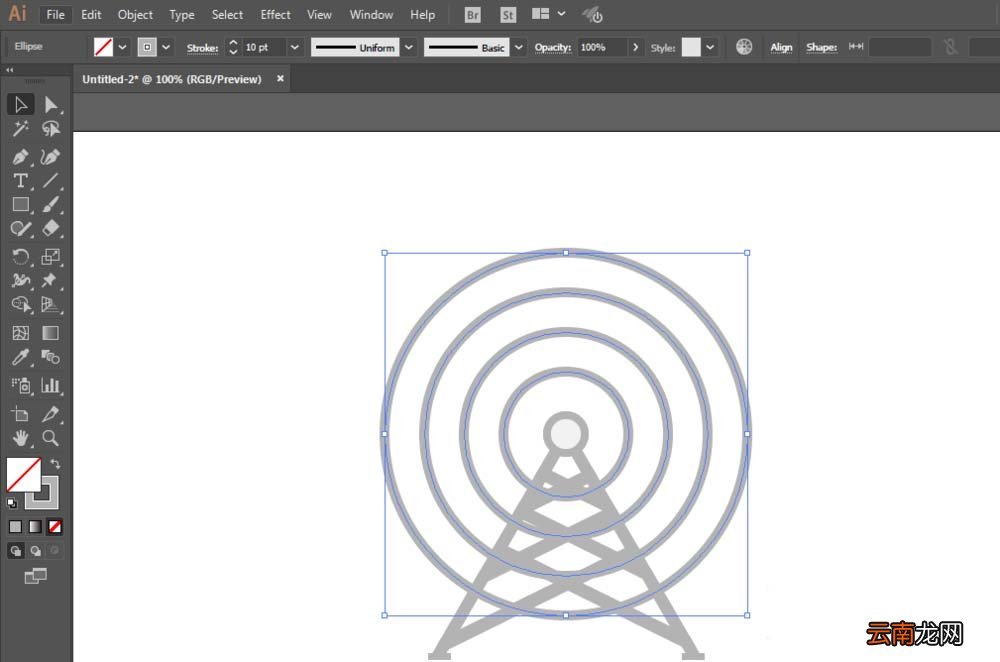1000x662 pixels.
Task: Choose the Paintbrush tool
Action: coord(50,205)
